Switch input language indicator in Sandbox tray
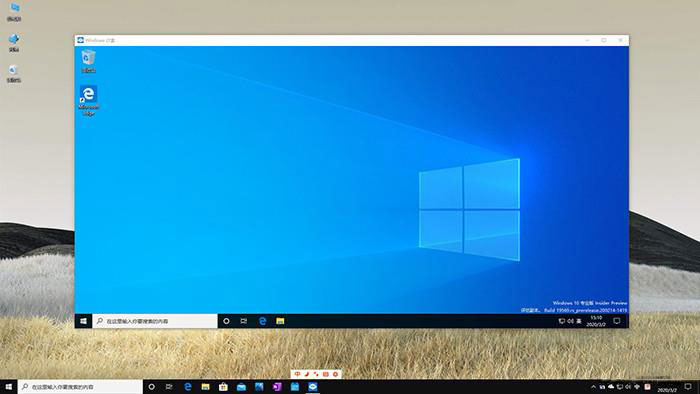This screenshot has height=394, width=700. [579, 321]
